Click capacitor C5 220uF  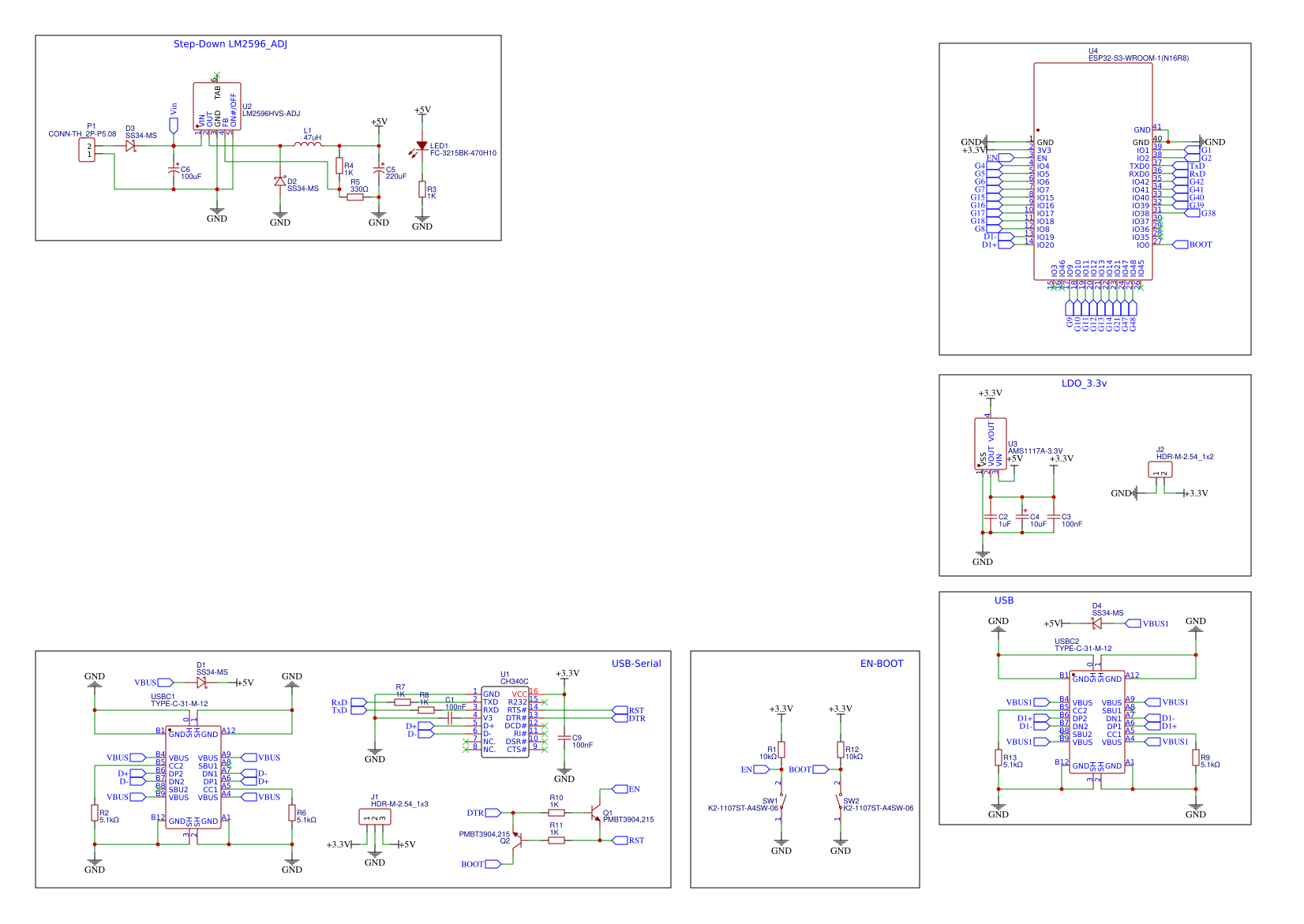tap(379, 170)
